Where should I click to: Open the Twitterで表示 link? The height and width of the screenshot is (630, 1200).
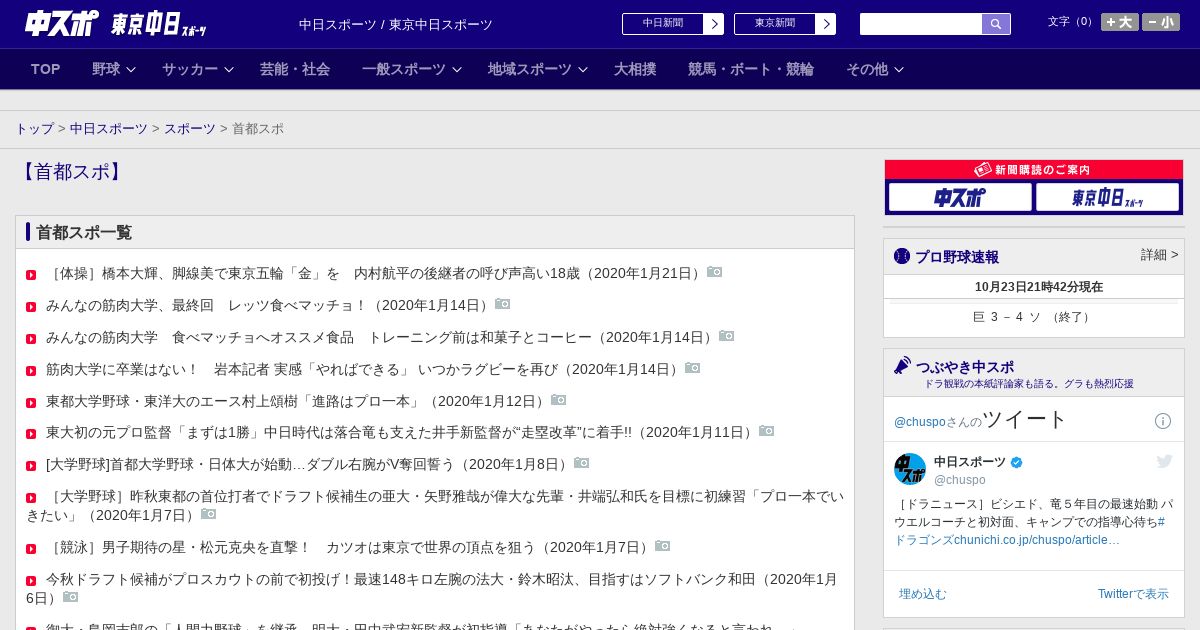[x=1133, y=594]
